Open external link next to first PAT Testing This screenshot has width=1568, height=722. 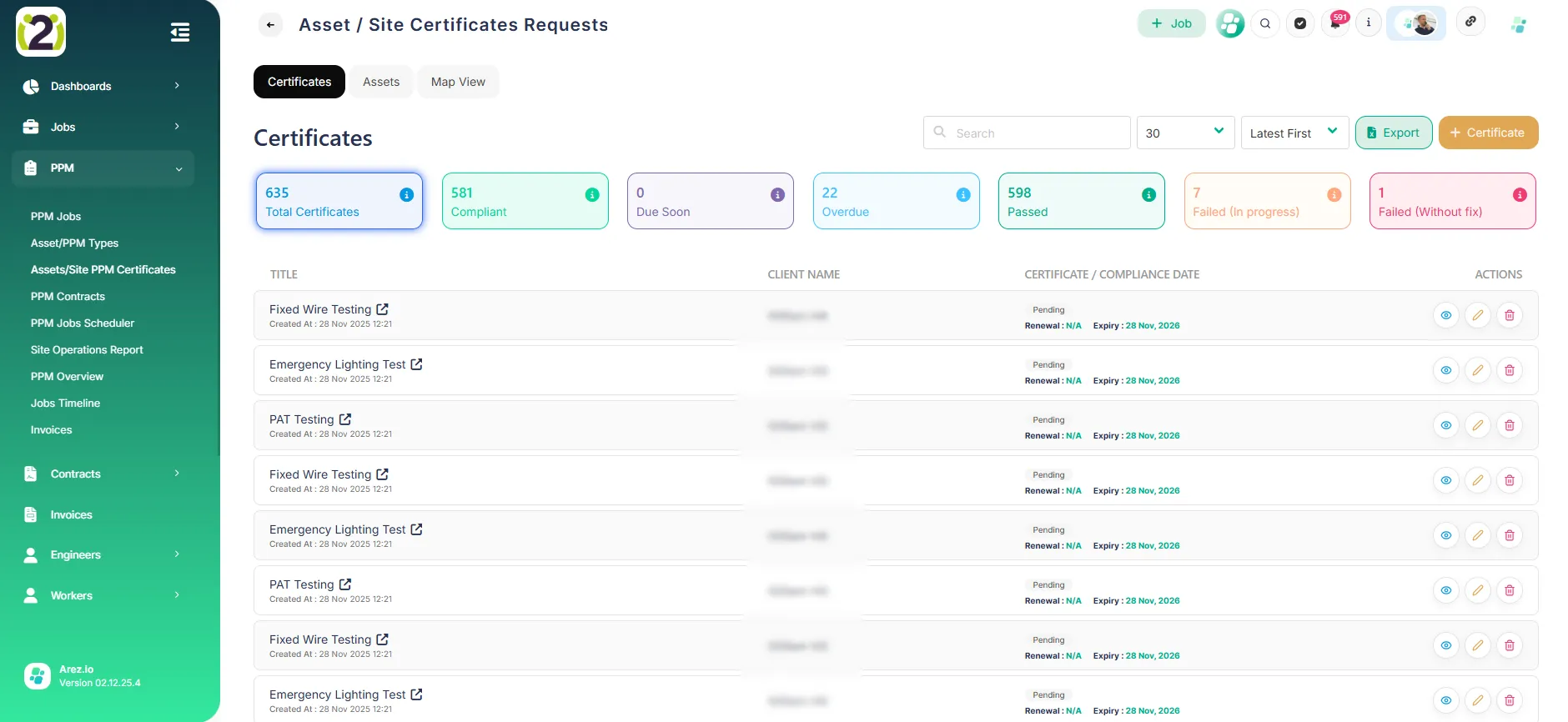(x=345, y=419)
